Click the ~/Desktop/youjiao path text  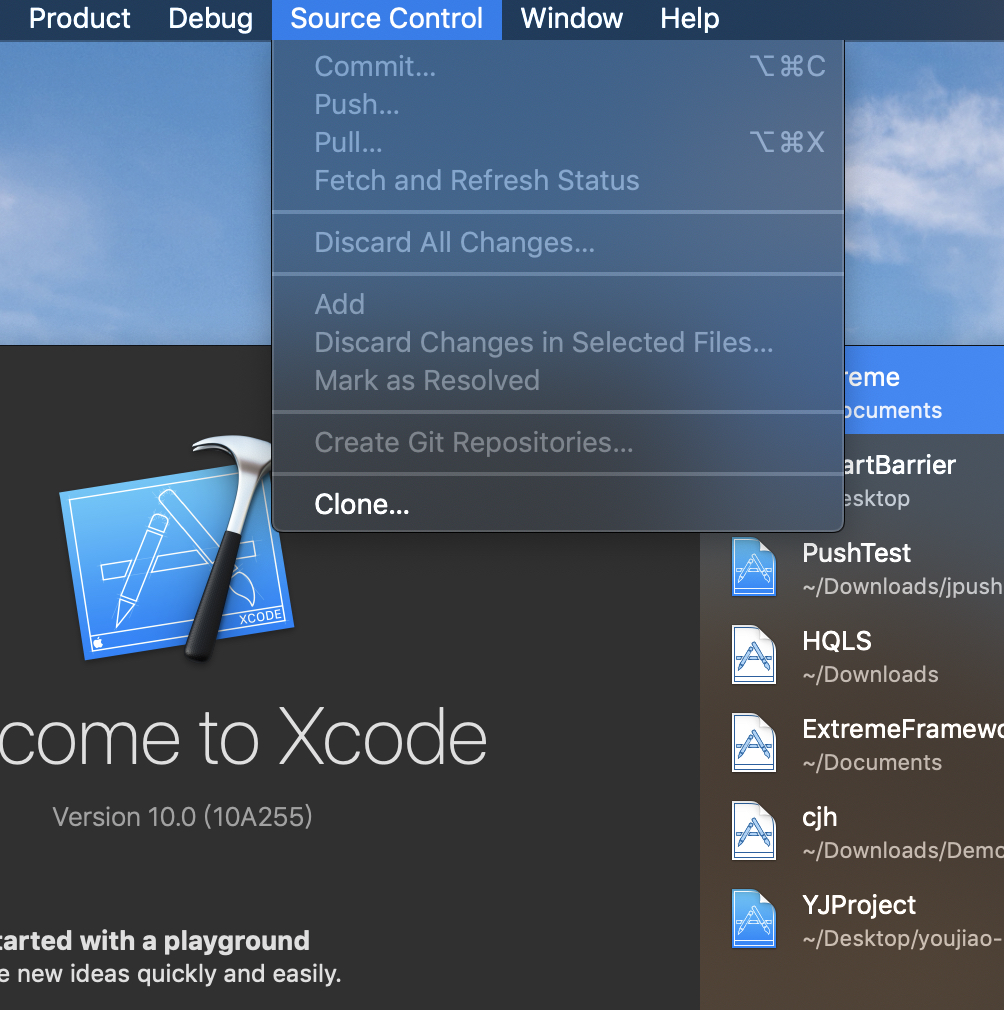click(903, 939)
